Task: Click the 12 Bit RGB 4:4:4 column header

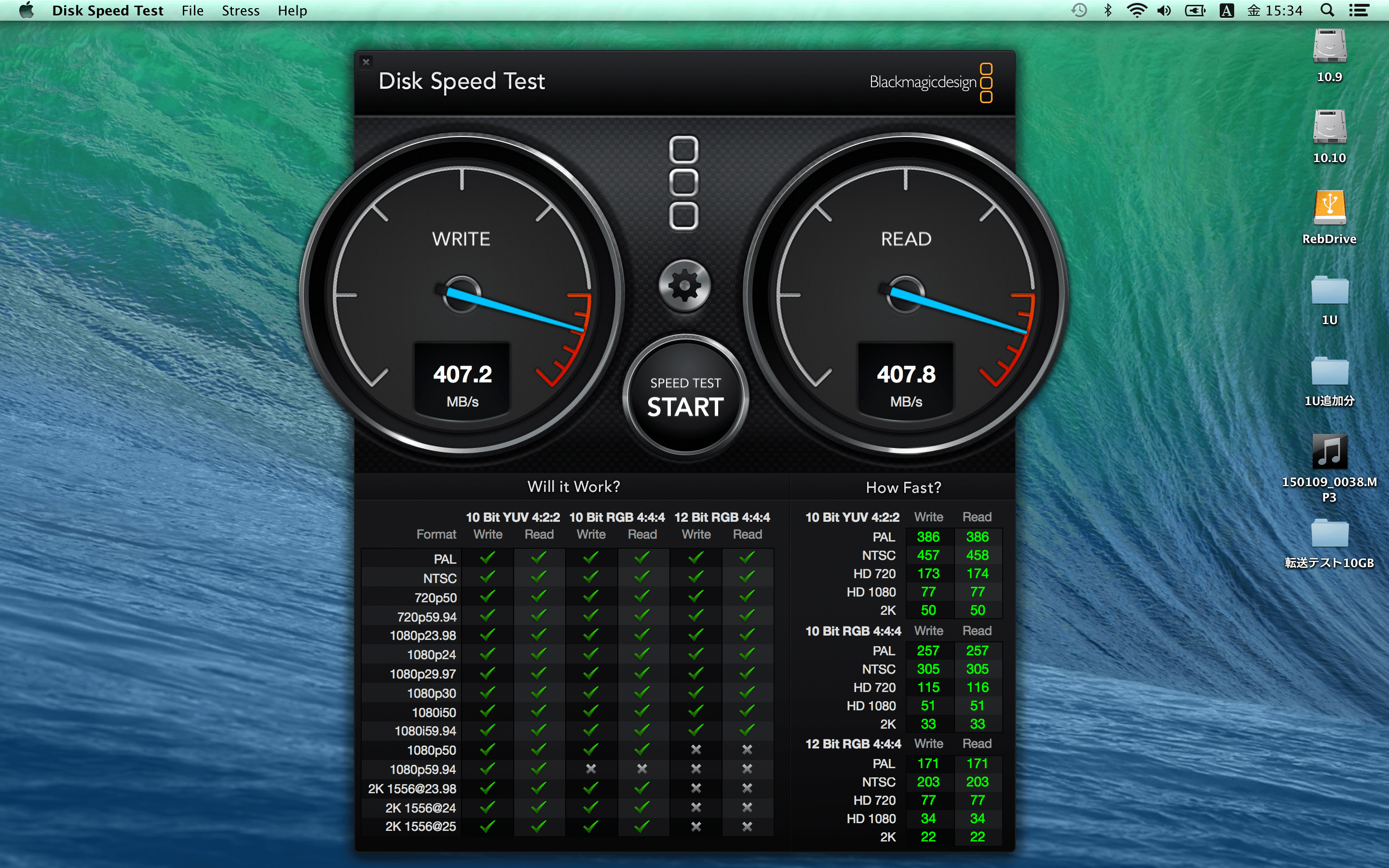Action: pyautogui.click(x=722, y=517)
